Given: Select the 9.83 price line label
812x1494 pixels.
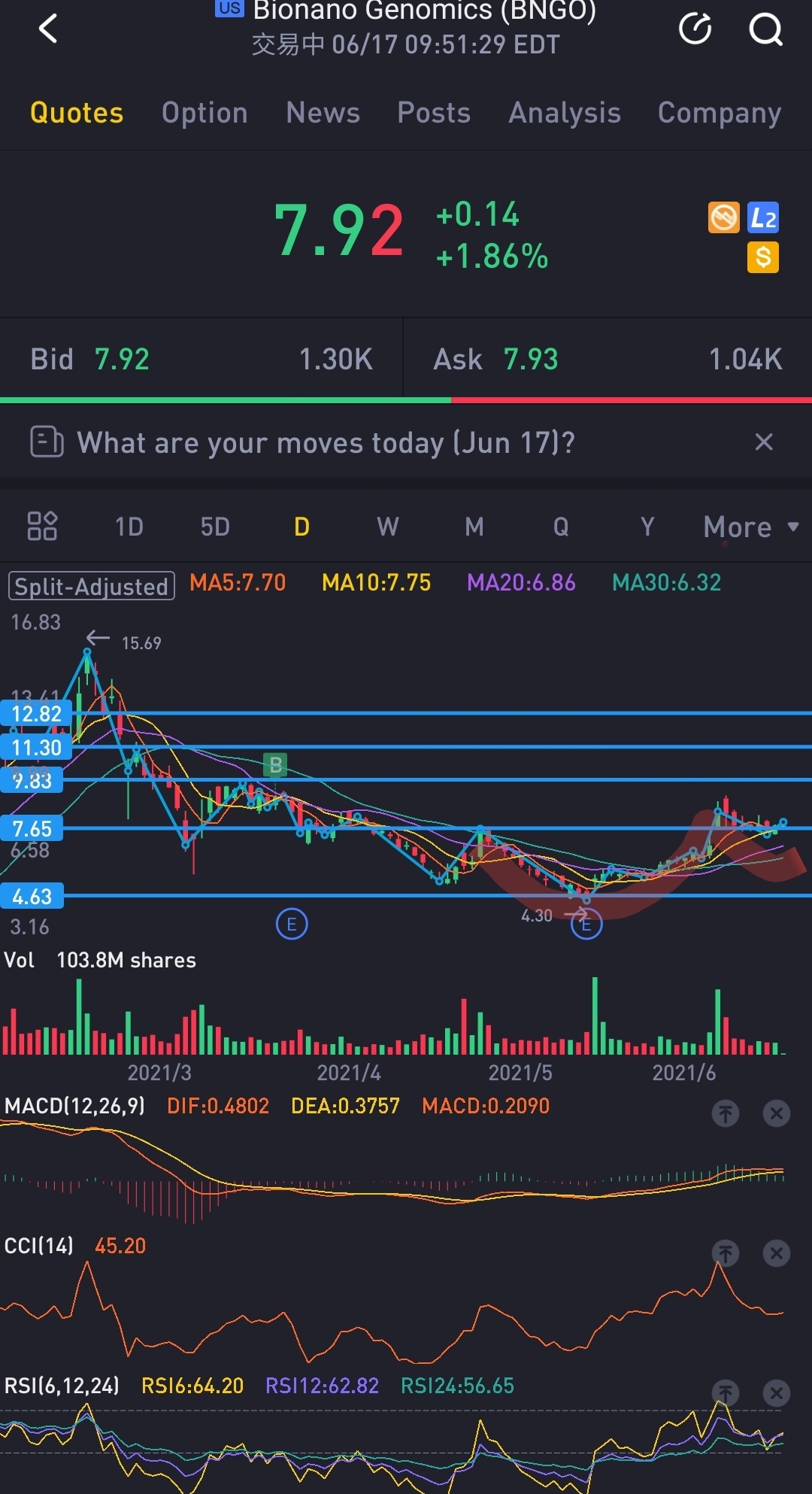Looking at the screenshot, I should pos(32,781).
